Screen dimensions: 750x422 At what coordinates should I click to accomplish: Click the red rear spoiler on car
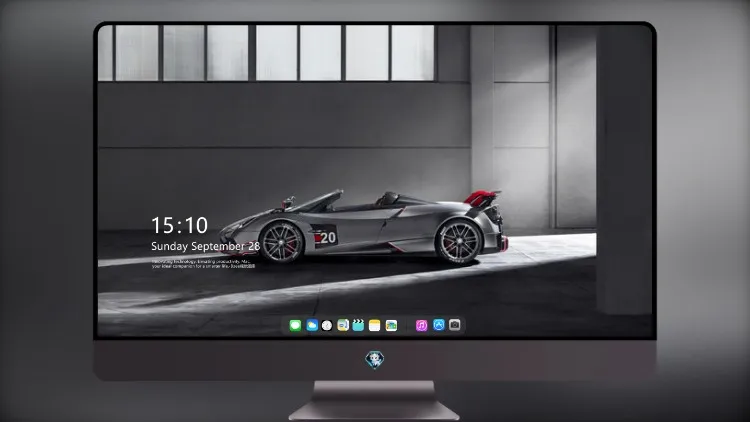click(482, 197)
